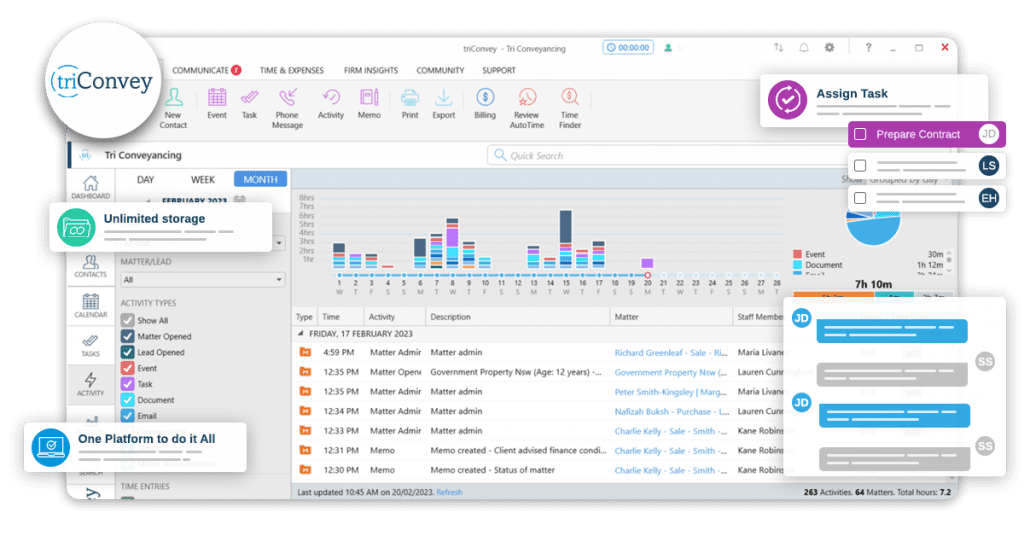Open the Matter/Lead dropdown set to All
The height and width of the screenshot is (536, 1024).
click(x=203, y=280)
